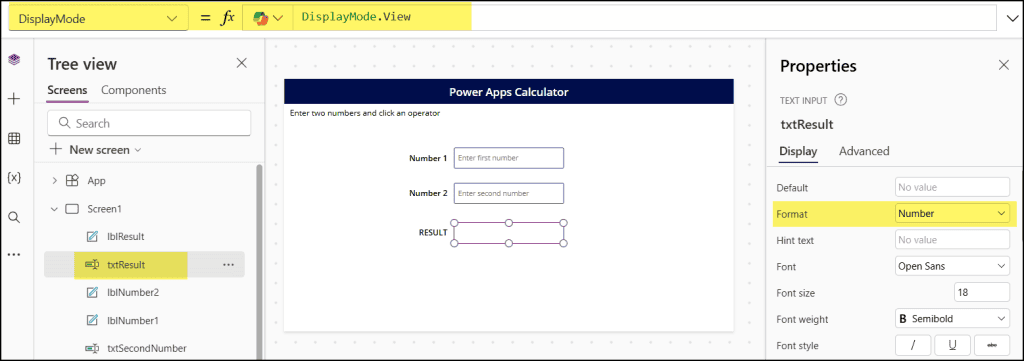Select txtSecondNumber in the tree view
Screen dimensions: 1024x361
[x=147, y=349]
